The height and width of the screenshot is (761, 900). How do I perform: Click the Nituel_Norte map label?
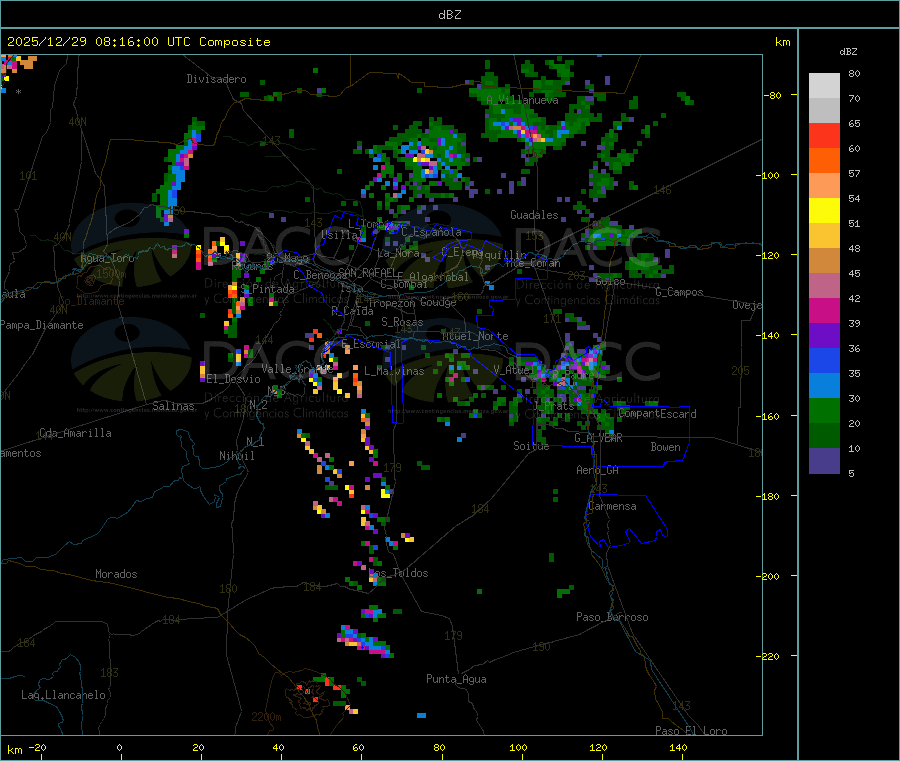475,336
